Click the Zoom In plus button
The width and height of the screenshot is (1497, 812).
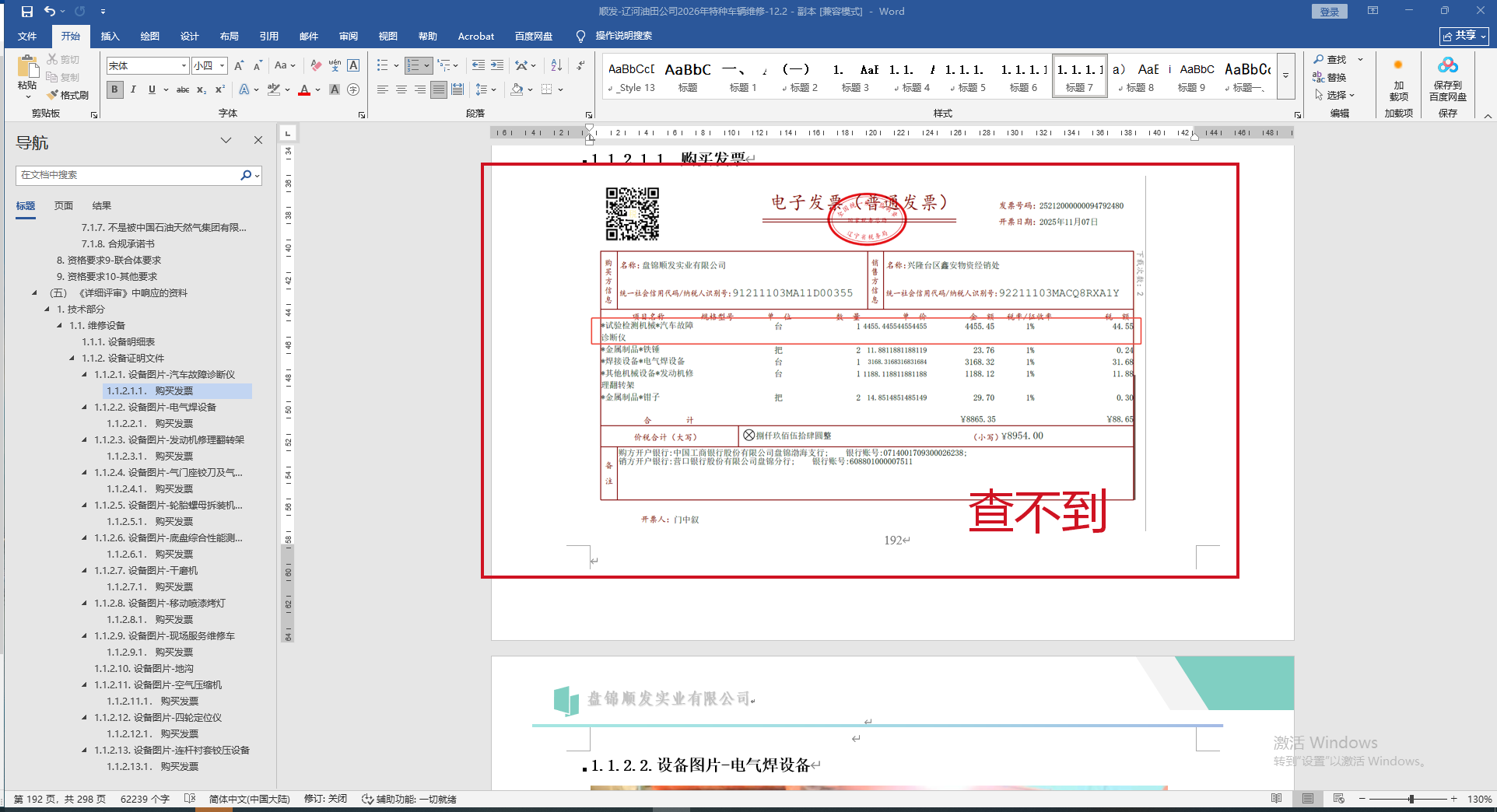[x=1453, y=799]
